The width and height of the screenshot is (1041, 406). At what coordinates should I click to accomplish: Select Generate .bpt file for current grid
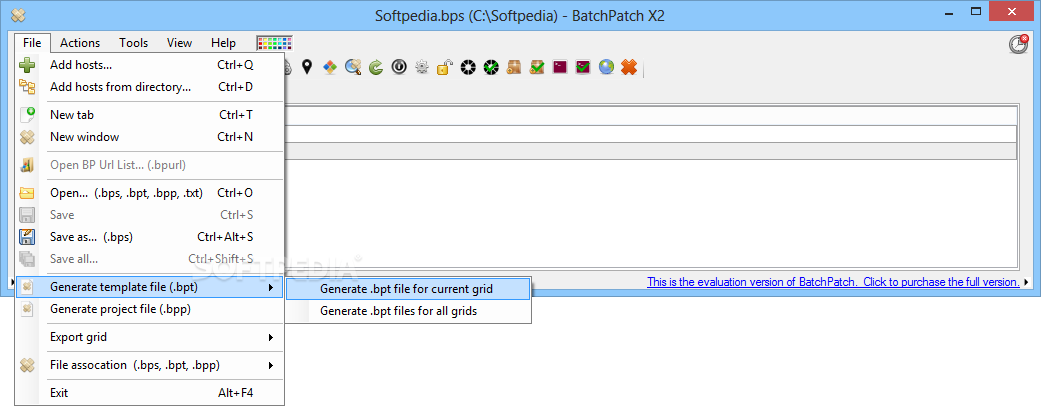(408, 289)
